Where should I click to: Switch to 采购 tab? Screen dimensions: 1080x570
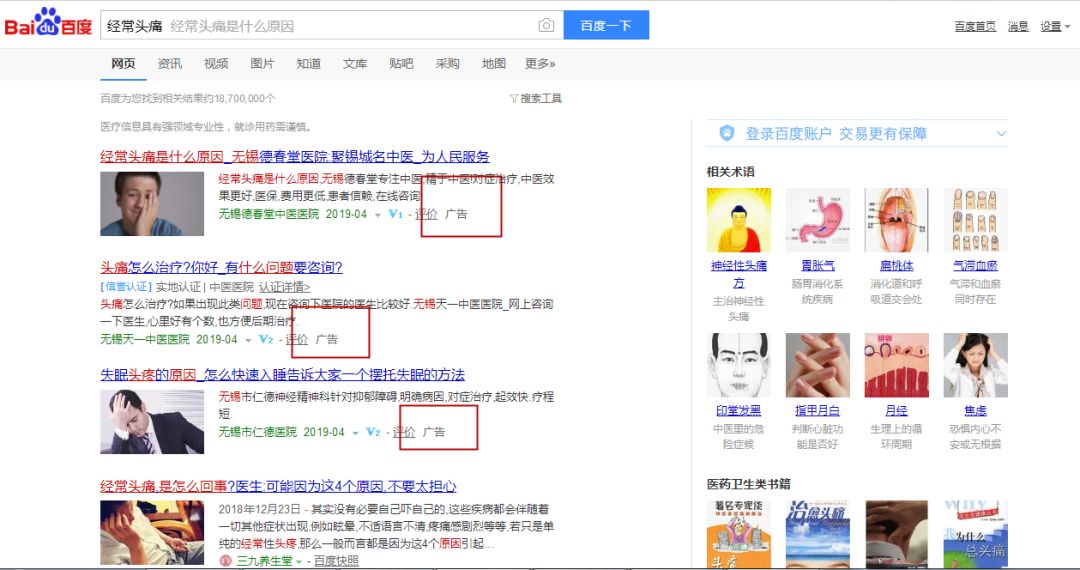coord(447,63)
